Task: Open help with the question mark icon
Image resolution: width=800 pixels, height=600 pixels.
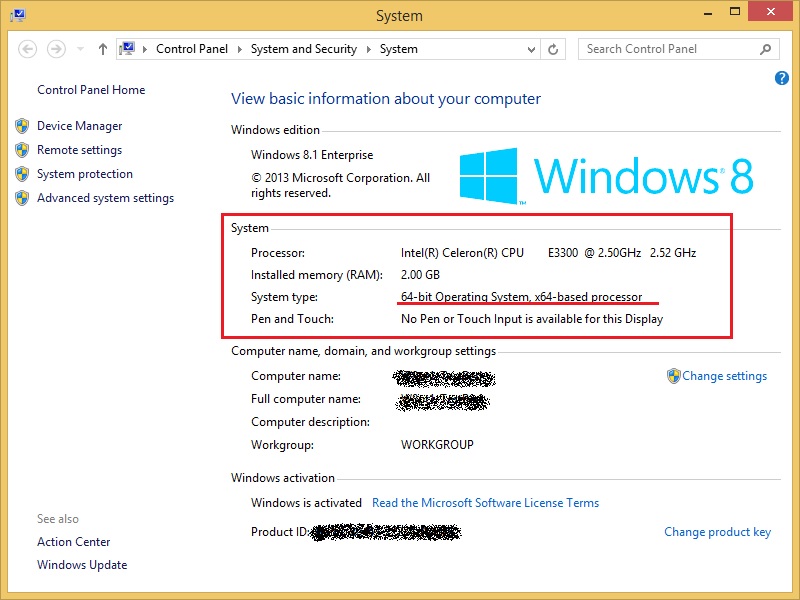Action: [781, 78]
